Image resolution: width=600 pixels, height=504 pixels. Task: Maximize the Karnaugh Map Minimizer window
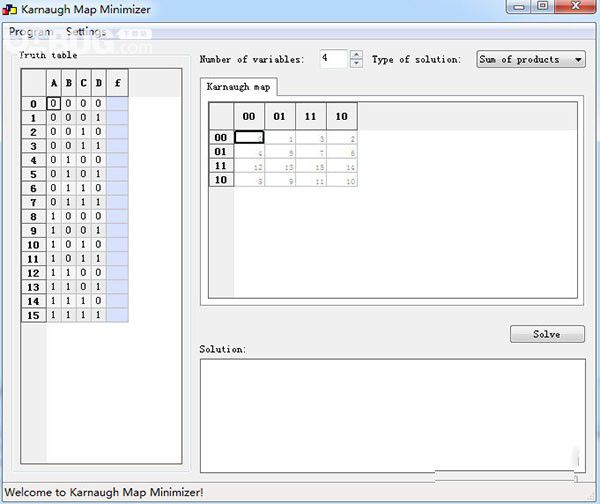tap(543, 6)
